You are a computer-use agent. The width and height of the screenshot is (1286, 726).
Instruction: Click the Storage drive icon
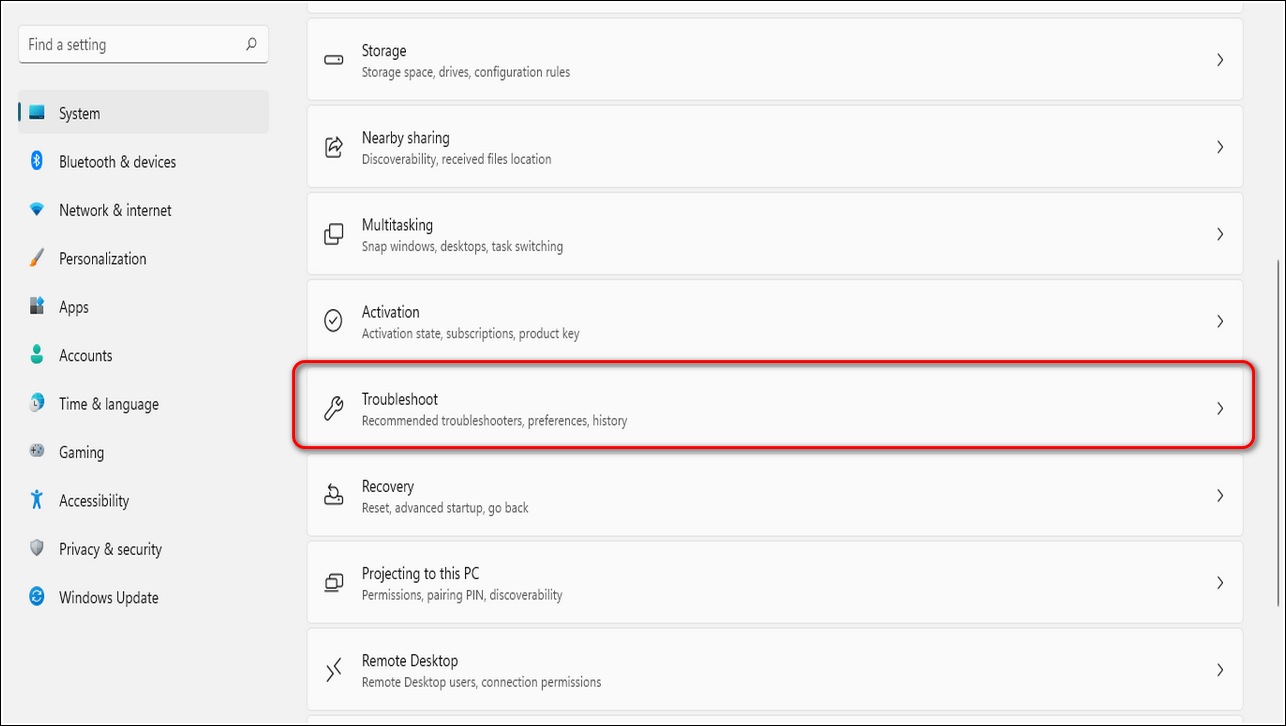tap(334, 60)
